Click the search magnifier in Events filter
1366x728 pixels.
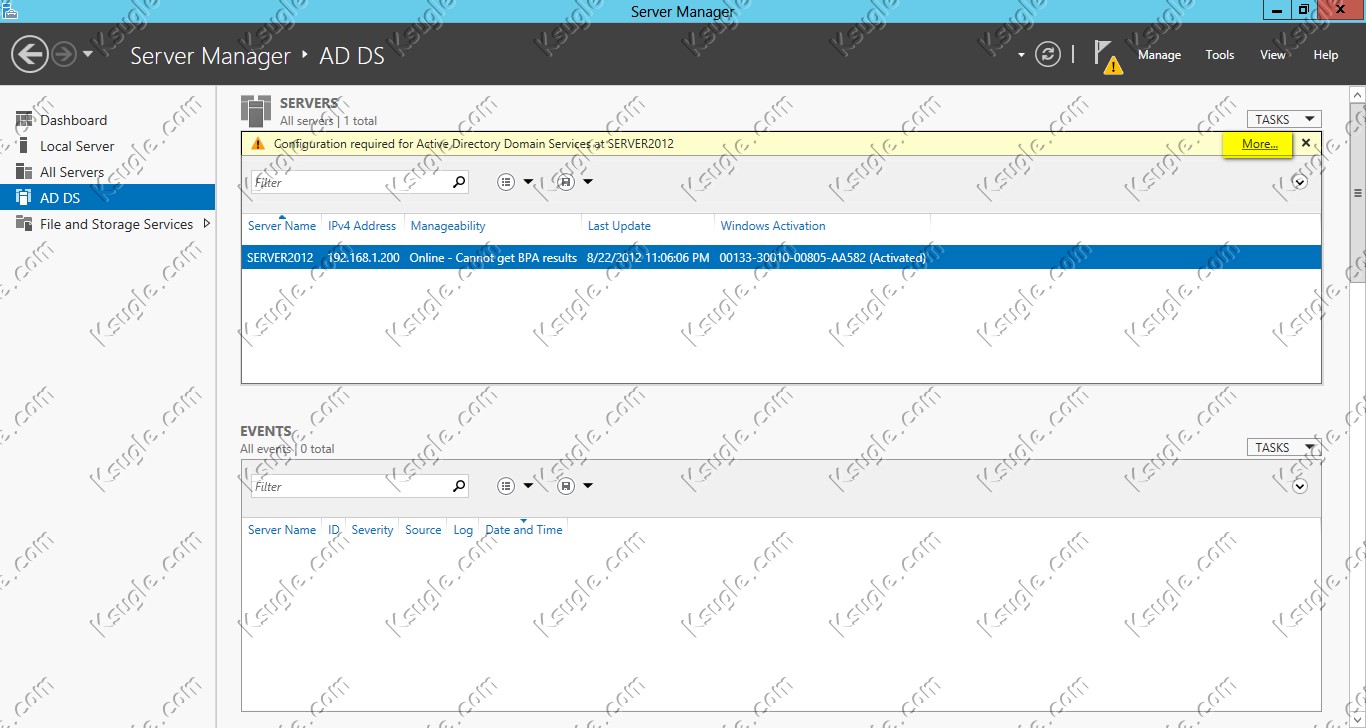(x=459, y=486)
